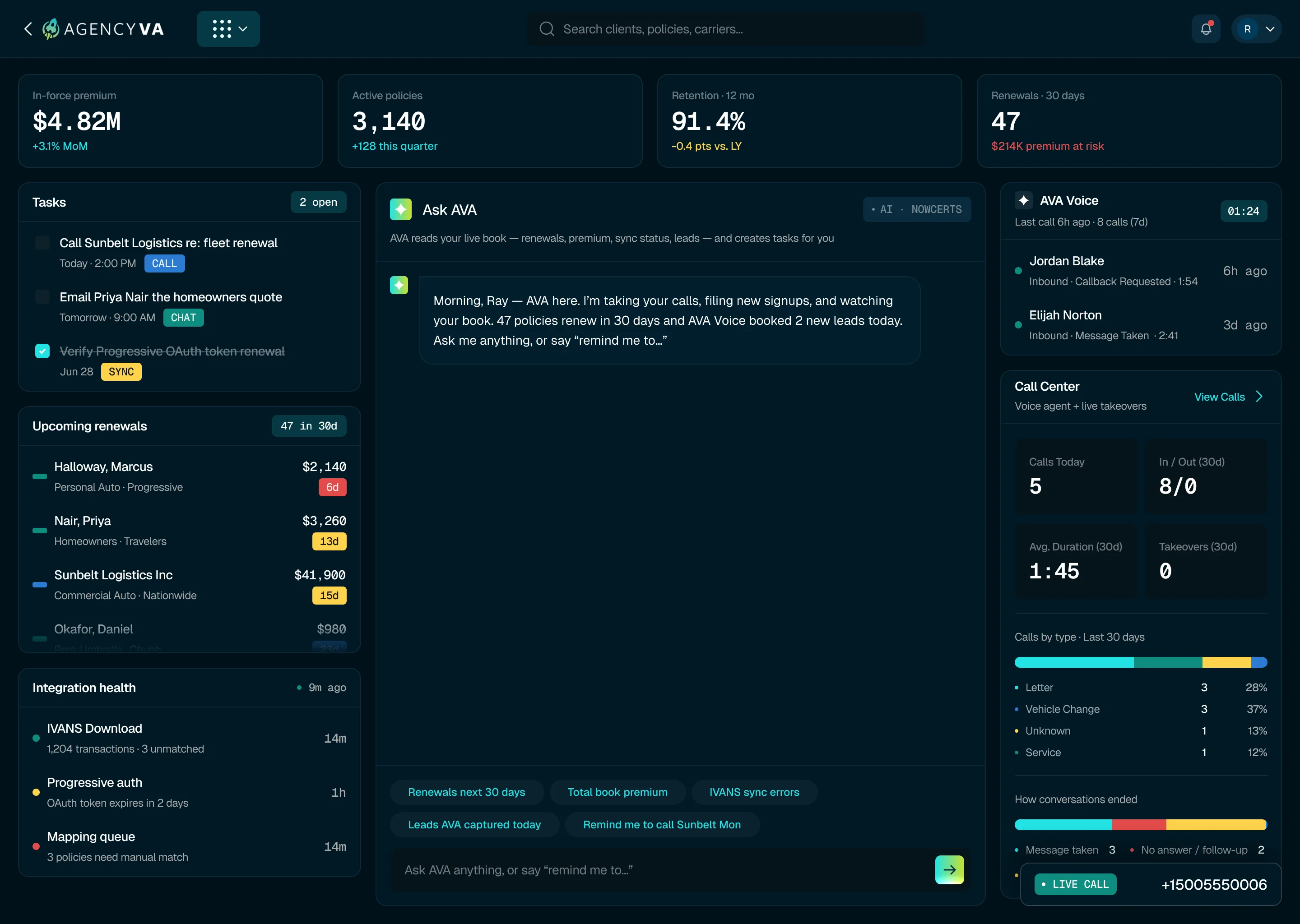Image resolution: width=1300 pixels, height=924 pixels.
Task: Click the AI · NOWCERTS badge
Action: point(916,209)
